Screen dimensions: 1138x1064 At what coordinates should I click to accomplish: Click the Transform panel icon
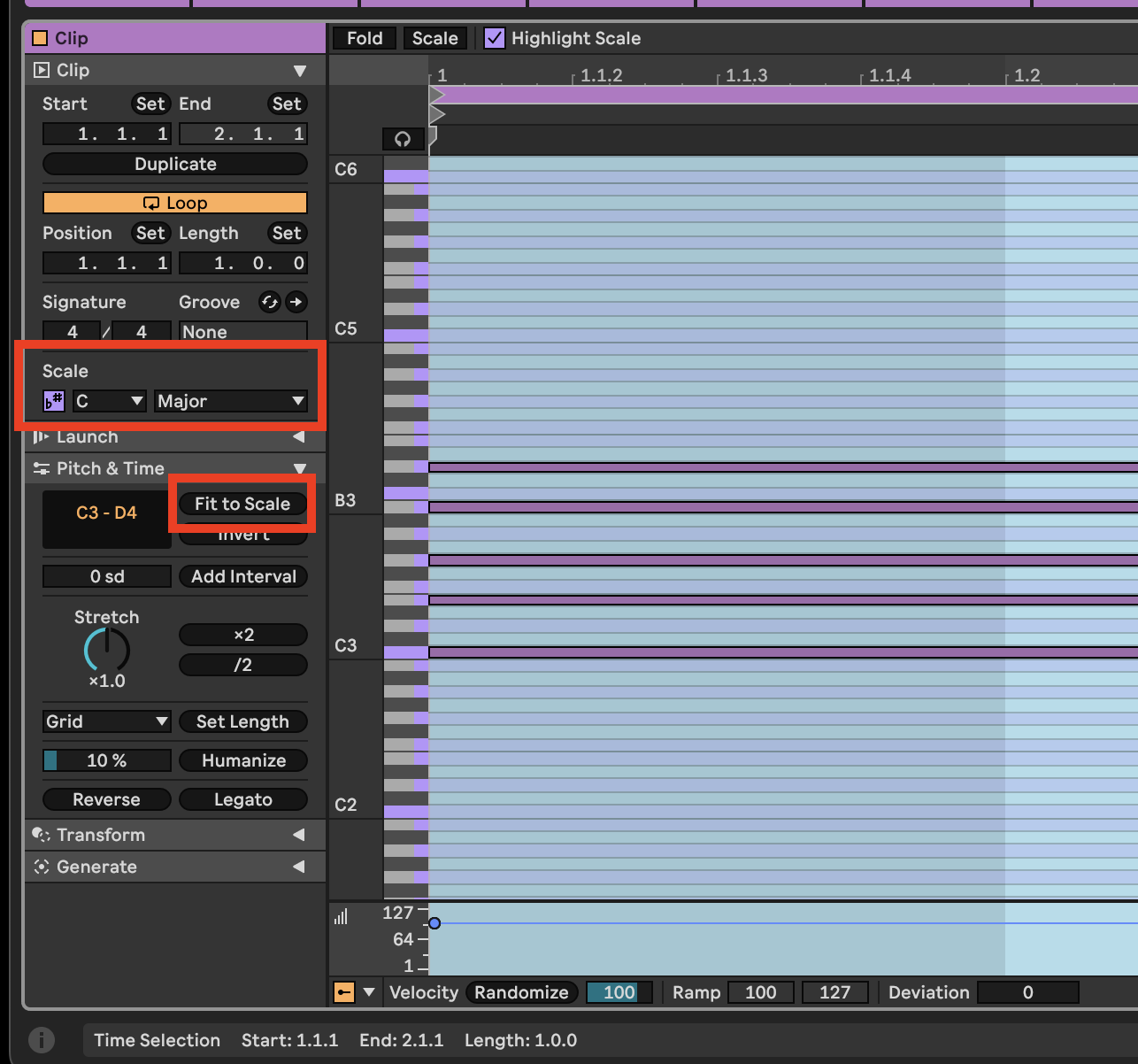(x=41, y=834)
